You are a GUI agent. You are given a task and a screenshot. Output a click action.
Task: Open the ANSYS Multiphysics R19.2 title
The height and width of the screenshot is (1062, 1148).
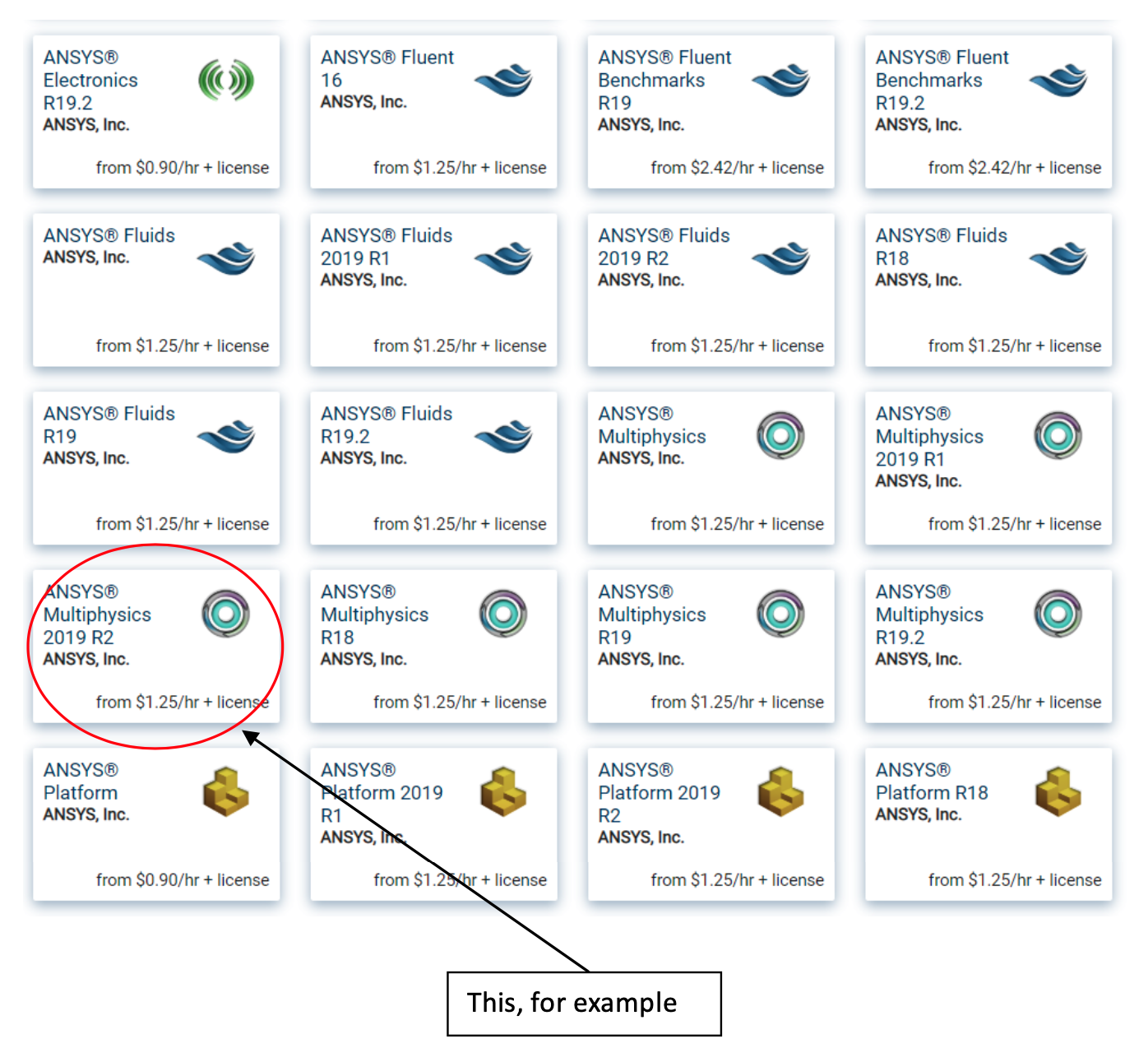pos(929,614)
